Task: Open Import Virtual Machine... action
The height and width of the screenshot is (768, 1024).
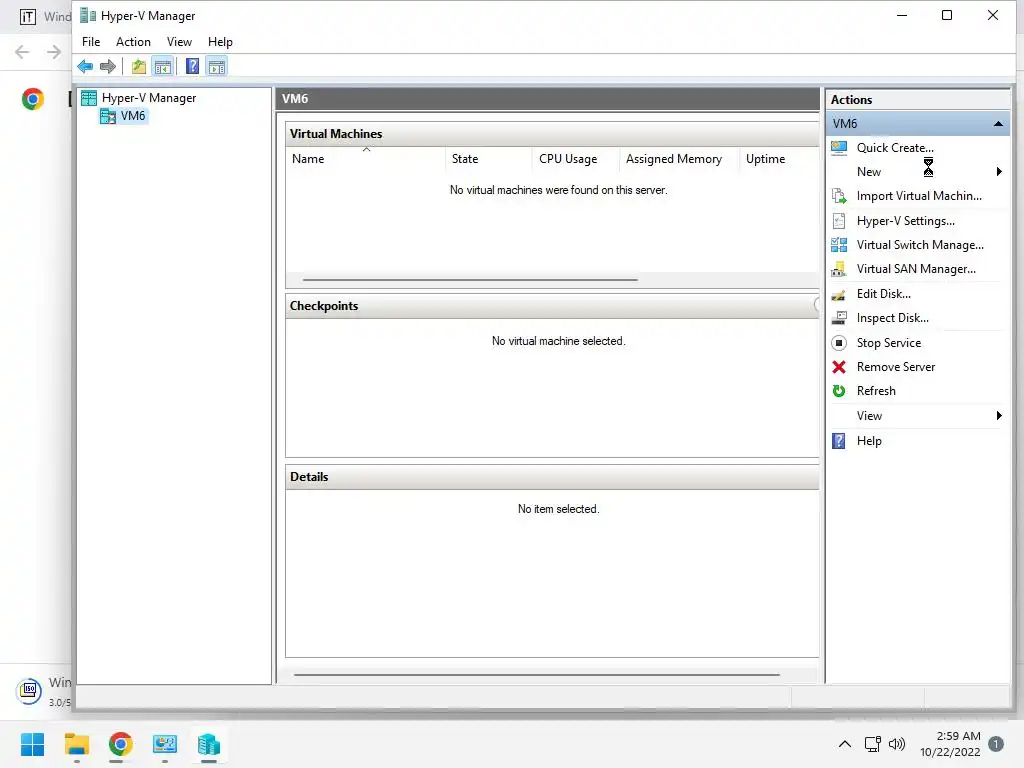Action: (919, 196)
